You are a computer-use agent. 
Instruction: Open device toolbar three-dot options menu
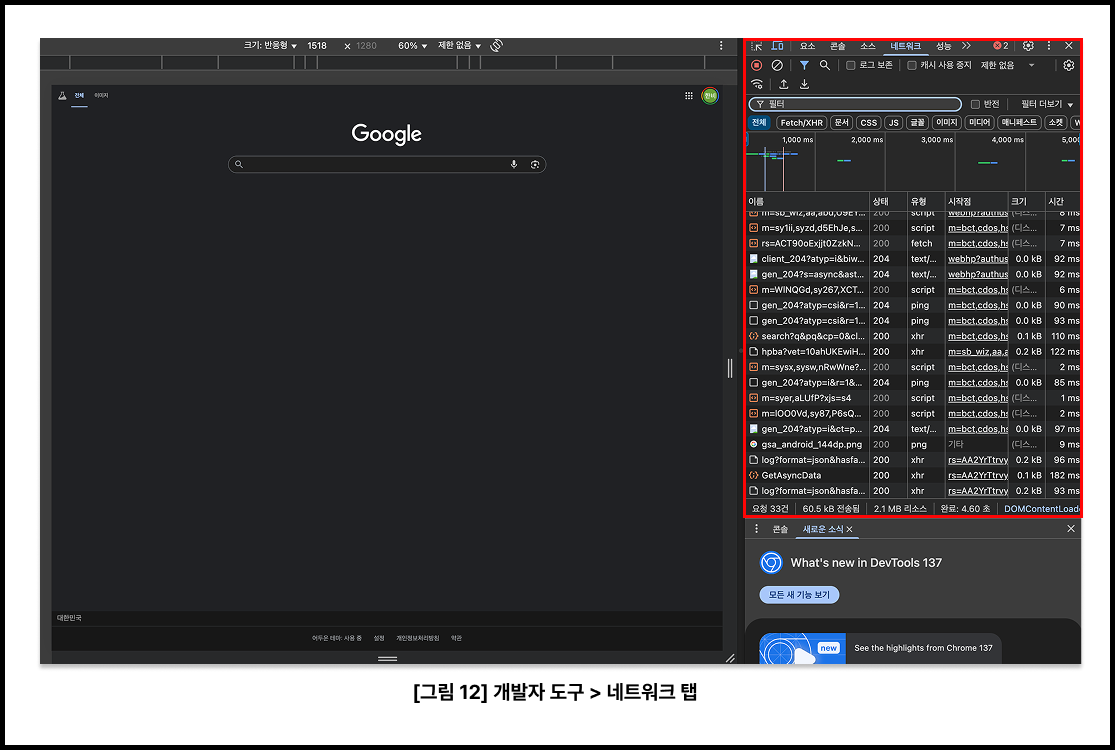tap(720, 45)
